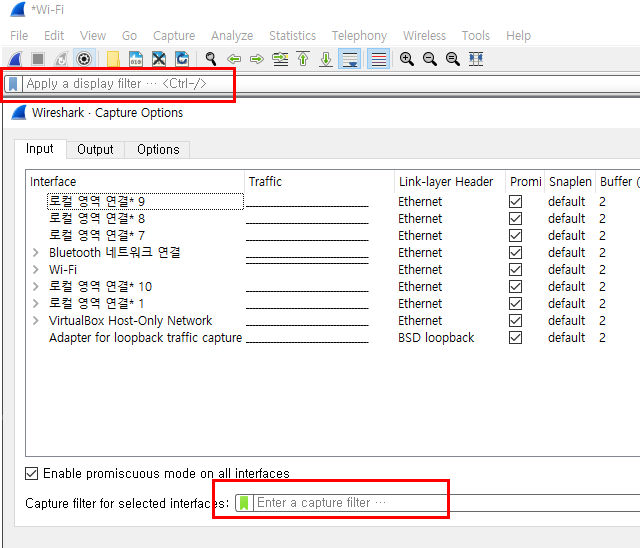Open the Capture menu
Viewport: 640px width, 548px height.
(174, 36)
